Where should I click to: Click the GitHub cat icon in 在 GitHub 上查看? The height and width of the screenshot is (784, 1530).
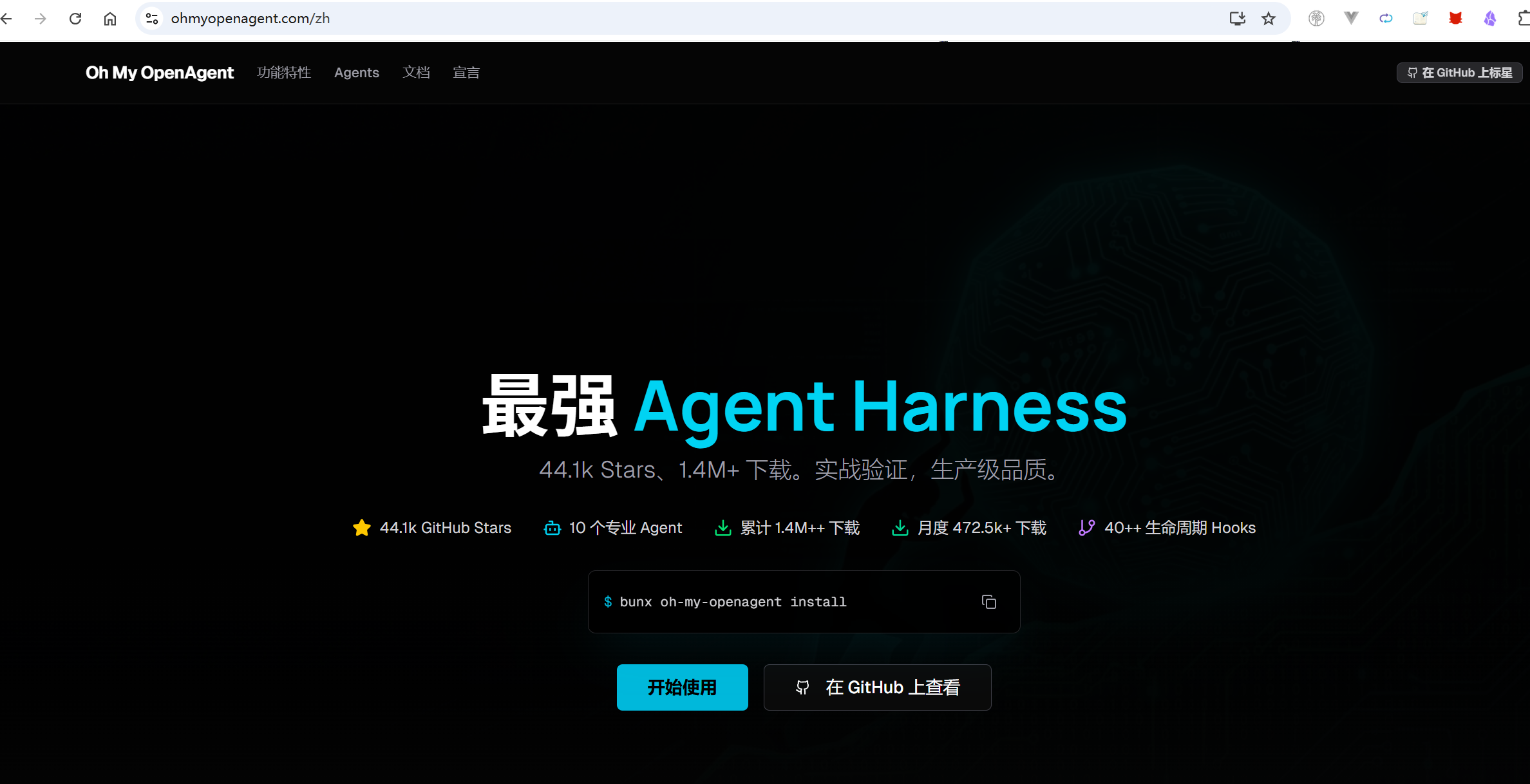[802, 687]
